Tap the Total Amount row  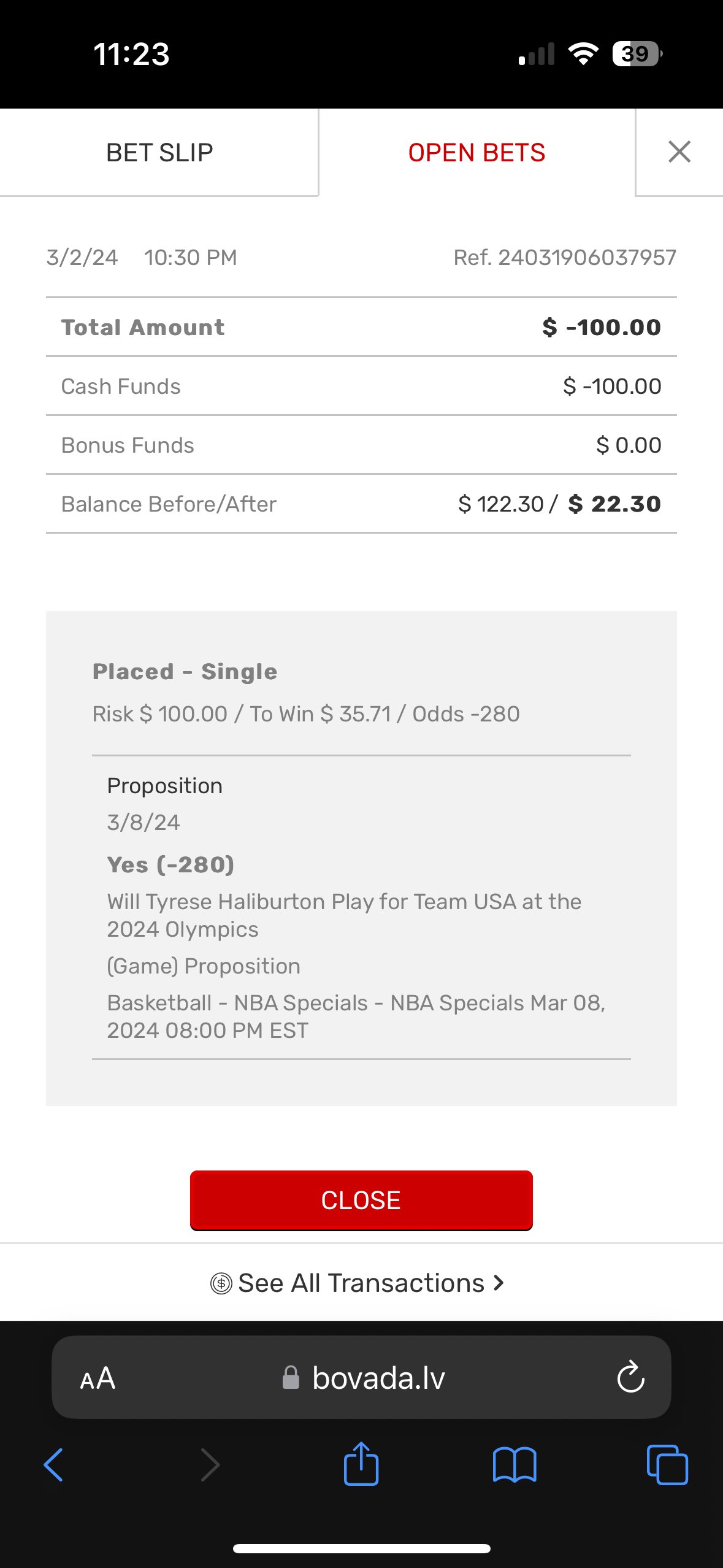(x=361, y=328)
